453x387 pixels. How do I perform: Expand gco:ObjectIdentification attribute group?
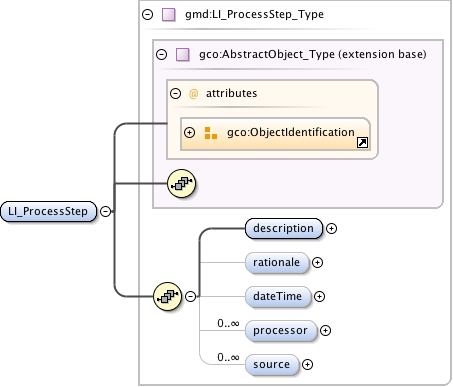189,132
